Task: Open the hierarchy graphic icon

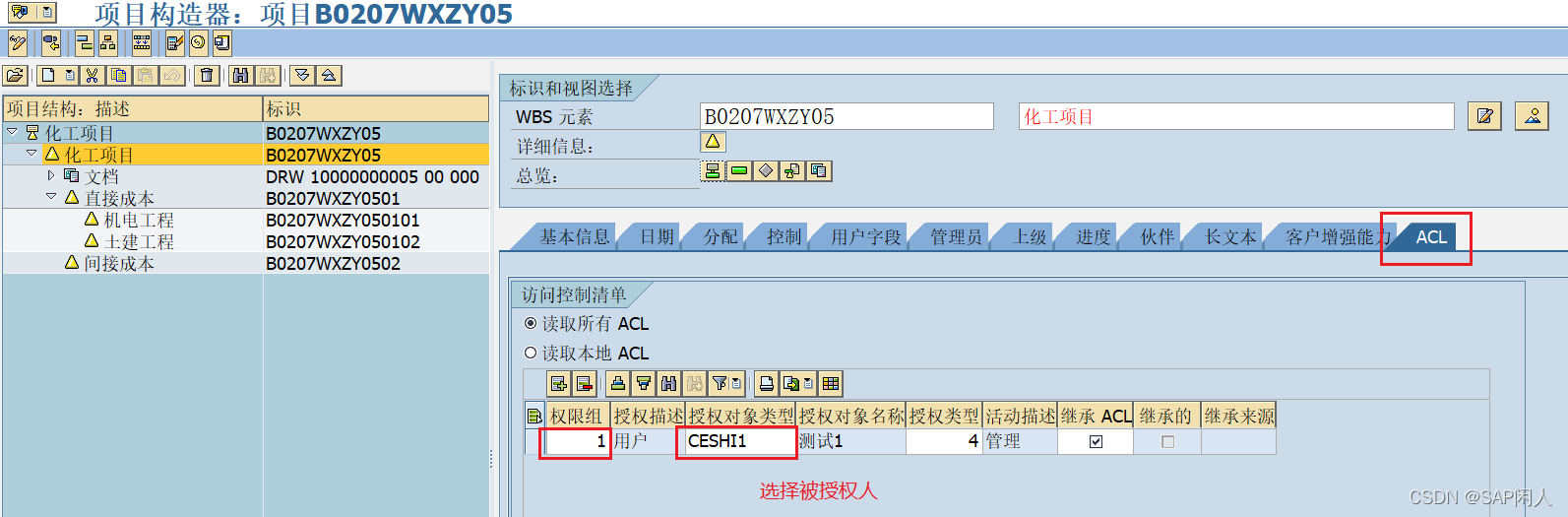Action: point(107,42)
